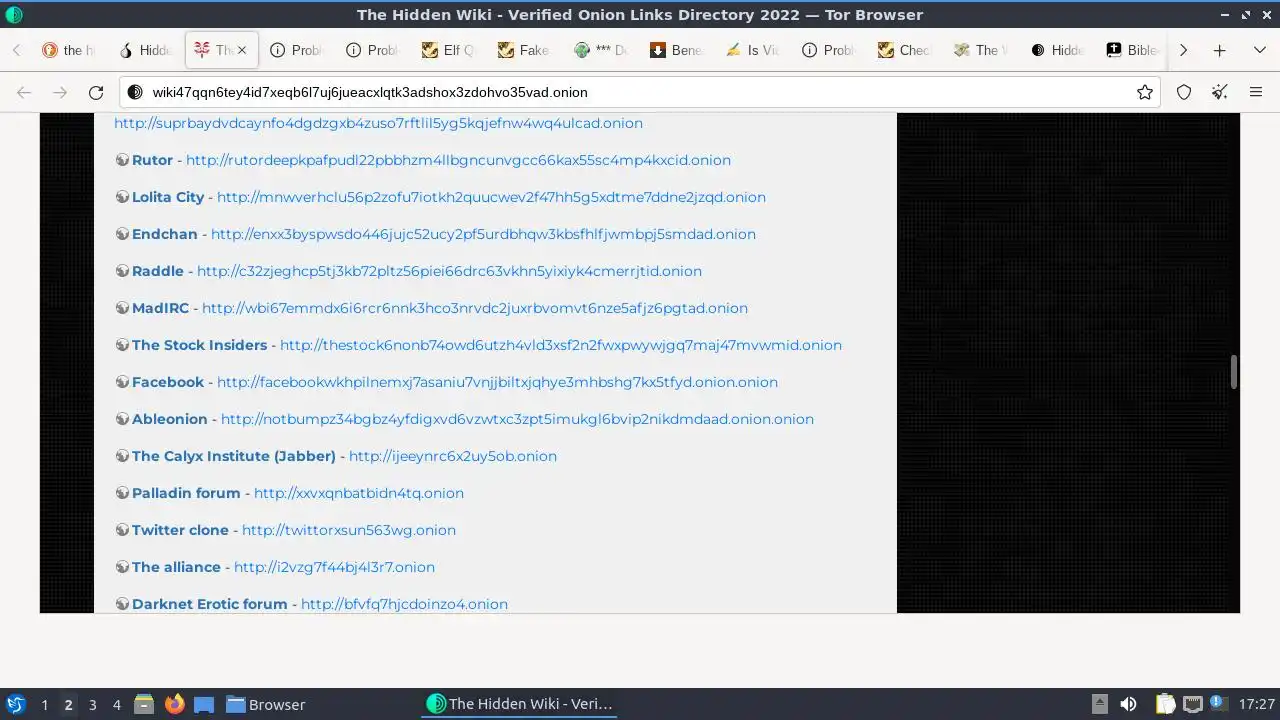Go forward to next page
Screen dimensions: 1280x720
coord(60,92)
